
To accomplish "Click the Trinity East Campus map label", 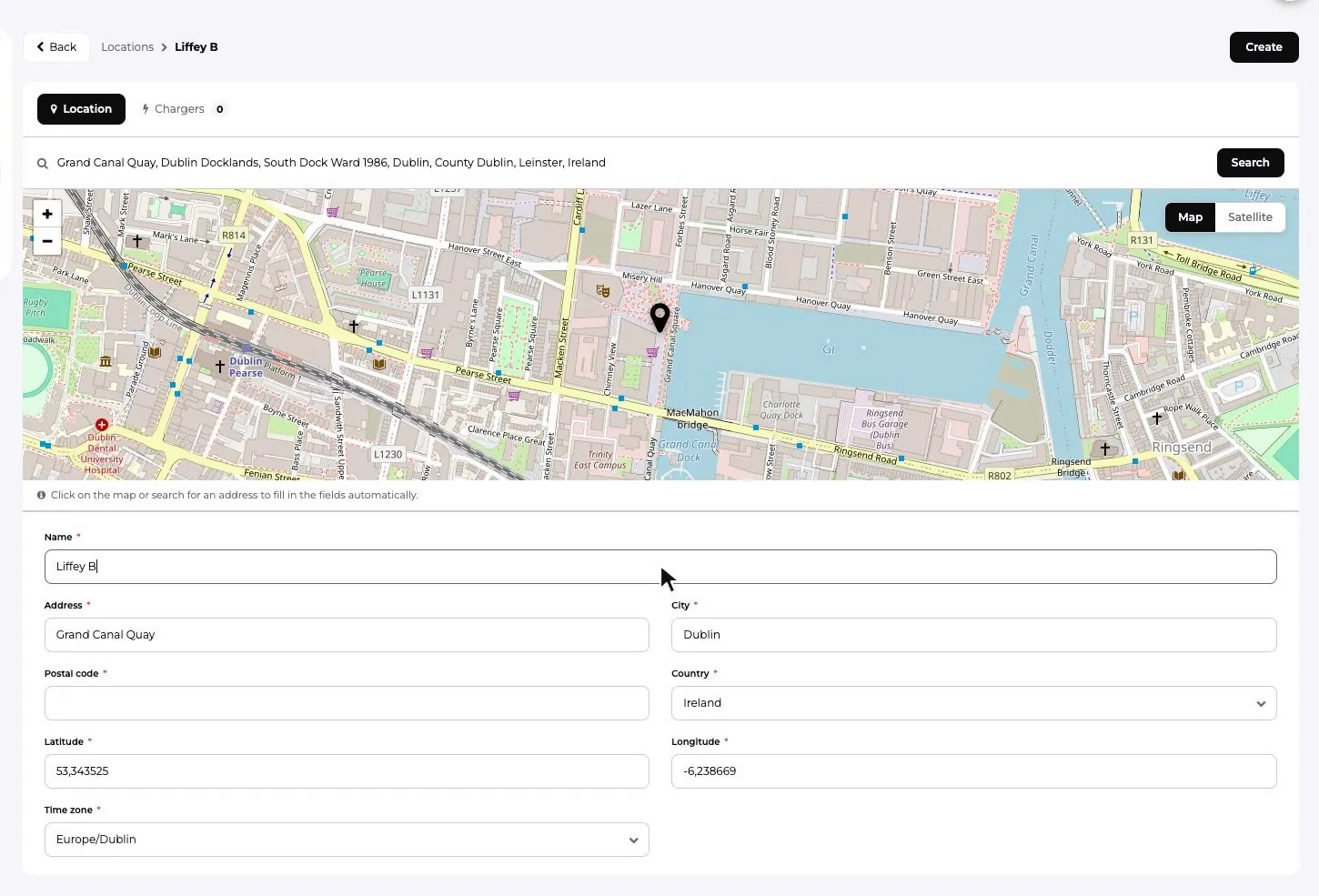I will pos(599,459).
